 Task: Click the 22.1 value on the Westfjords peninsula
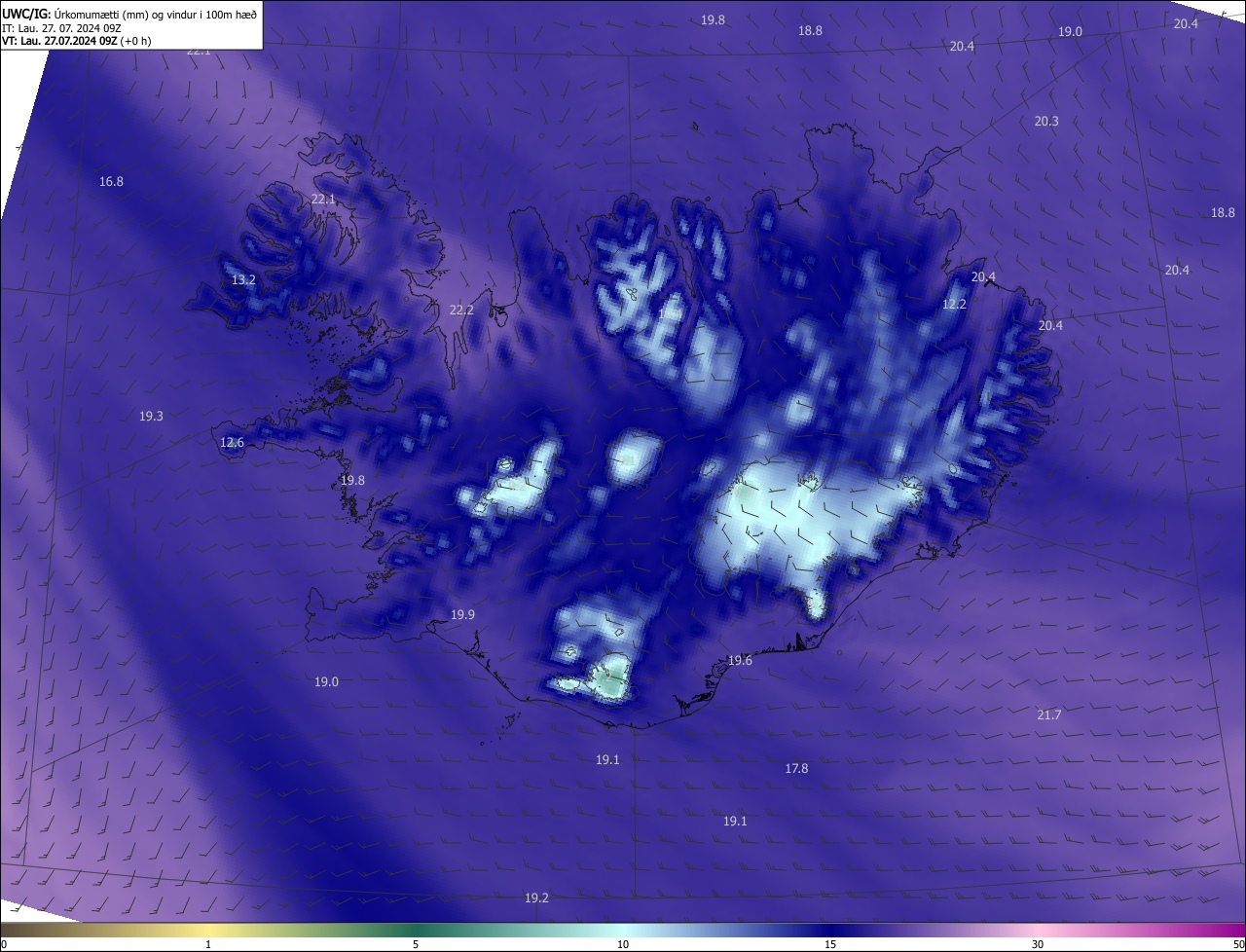click(x=323, y=200)
